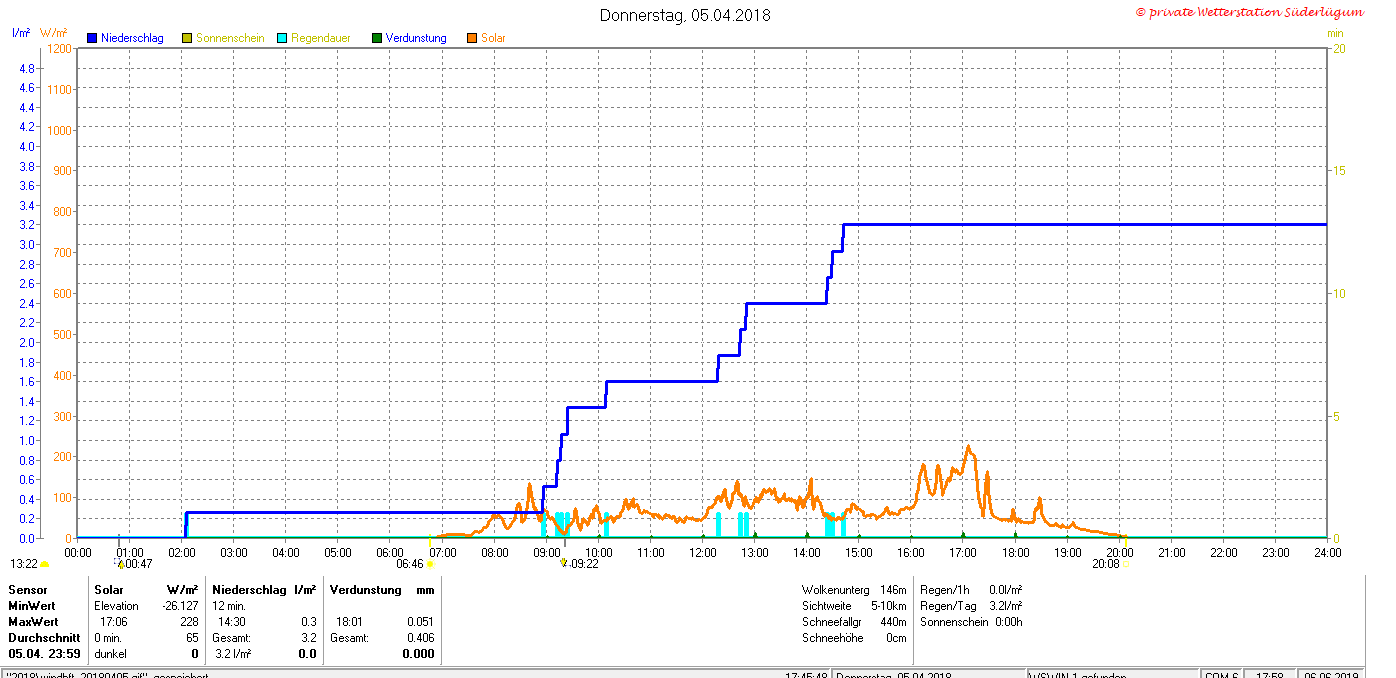The height and width of the screenshot is (678, 1396).
Task: Select the Verdunstung label in the legend
Action: click(x=416, y=38)
